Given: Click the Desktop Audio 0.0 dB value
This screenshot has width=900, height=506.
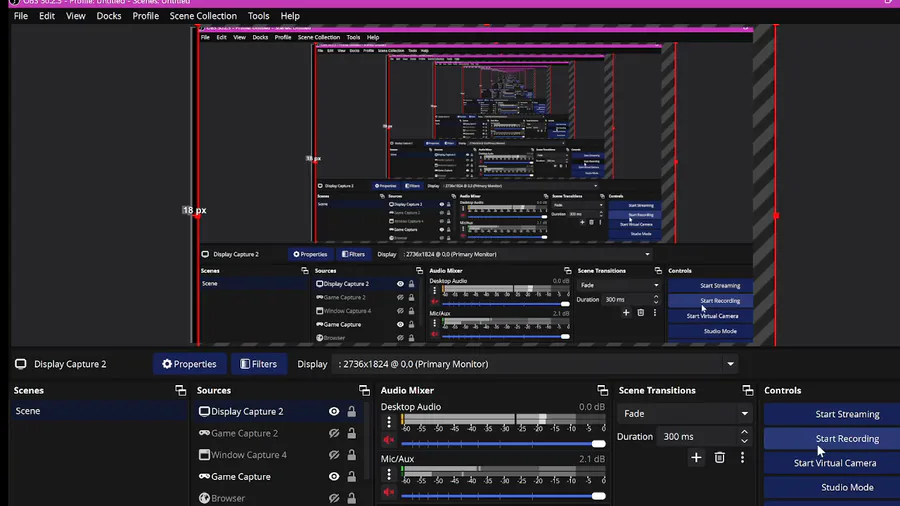Looking at the screenshot, I should click(x=591, y=407).
